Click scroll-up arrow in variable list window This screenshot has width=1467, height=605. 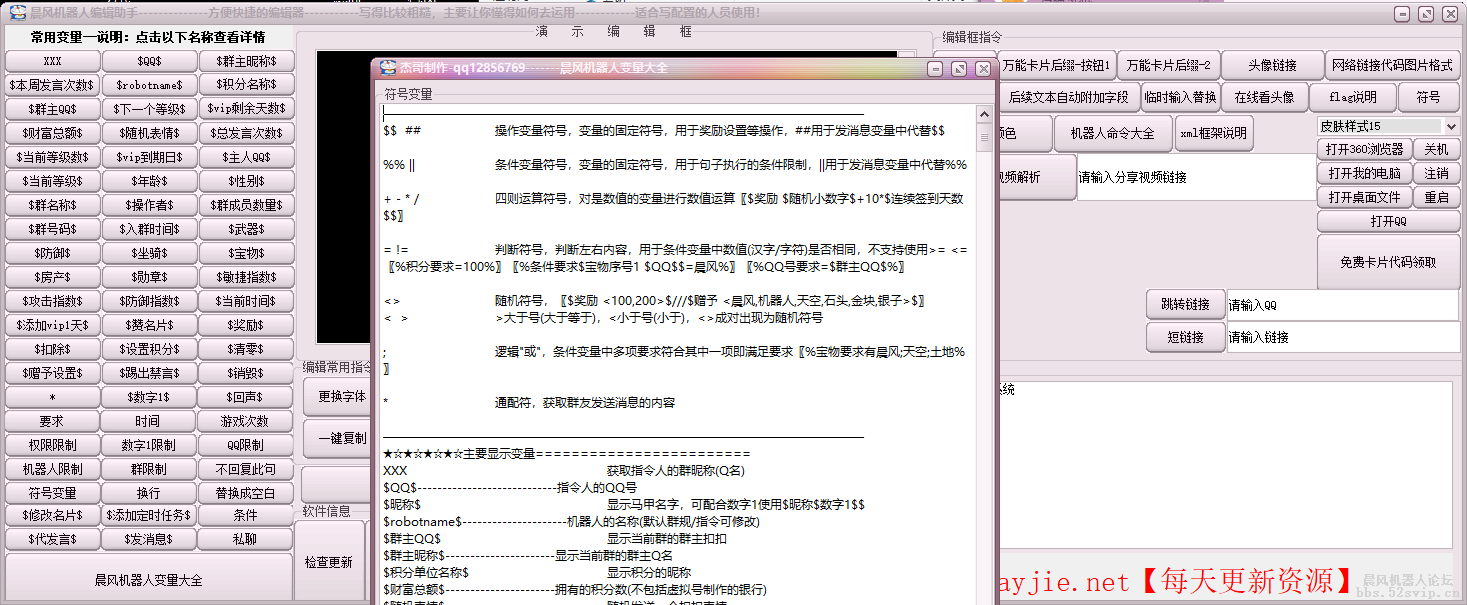click(984, 110)
